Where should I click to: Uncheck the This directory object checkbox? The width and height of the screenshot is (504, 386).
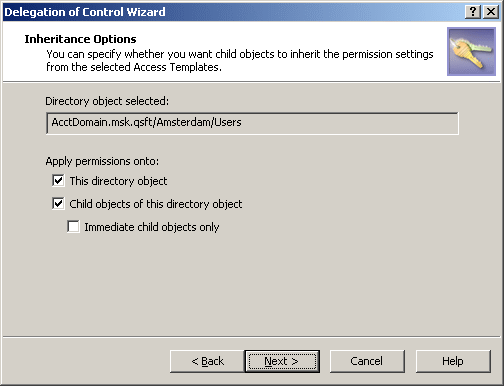tap(58, 181)
